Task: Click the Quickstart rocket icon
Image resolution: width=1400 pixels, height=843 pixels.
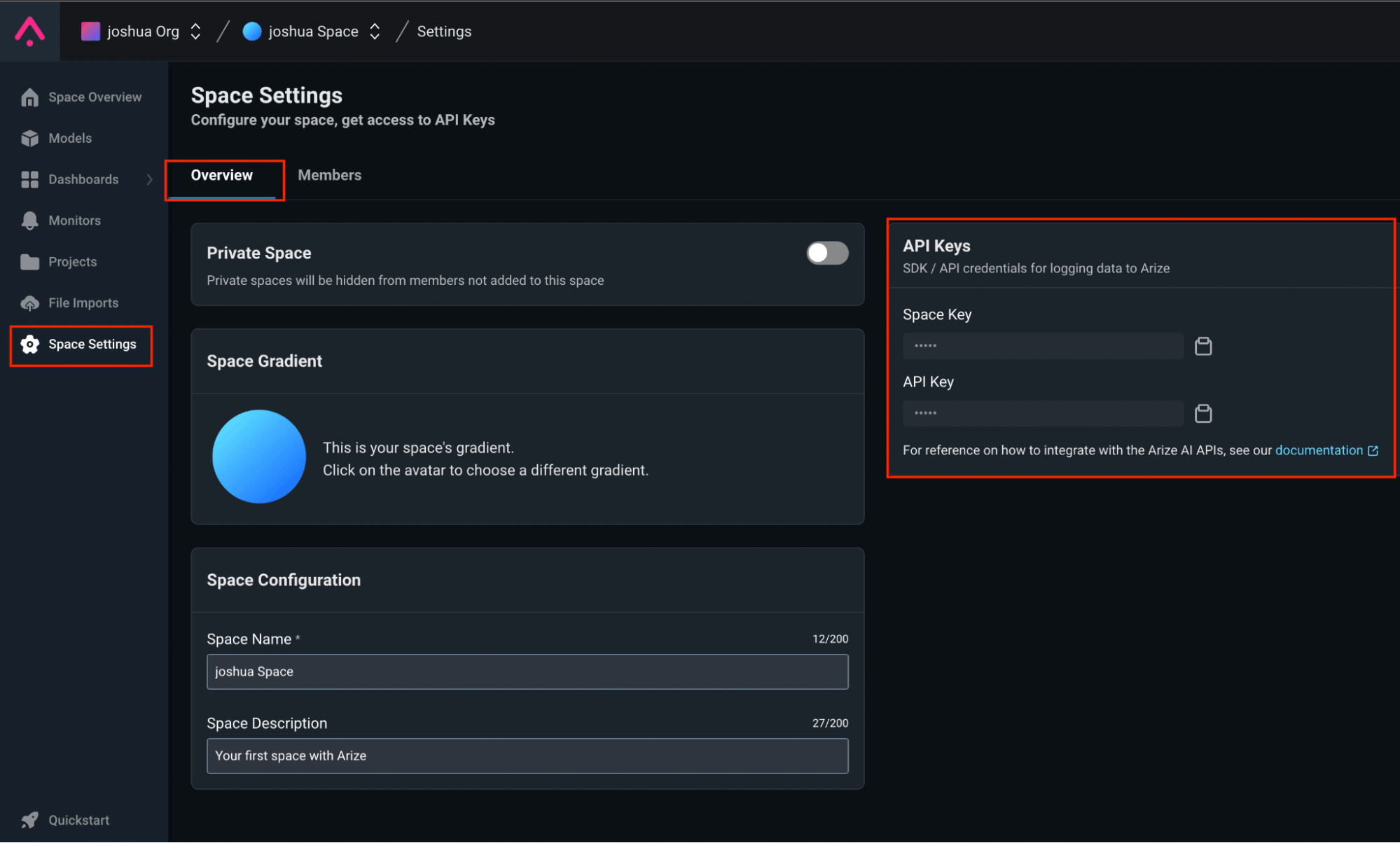Action: pyautogui.click(x=29, y=819)
